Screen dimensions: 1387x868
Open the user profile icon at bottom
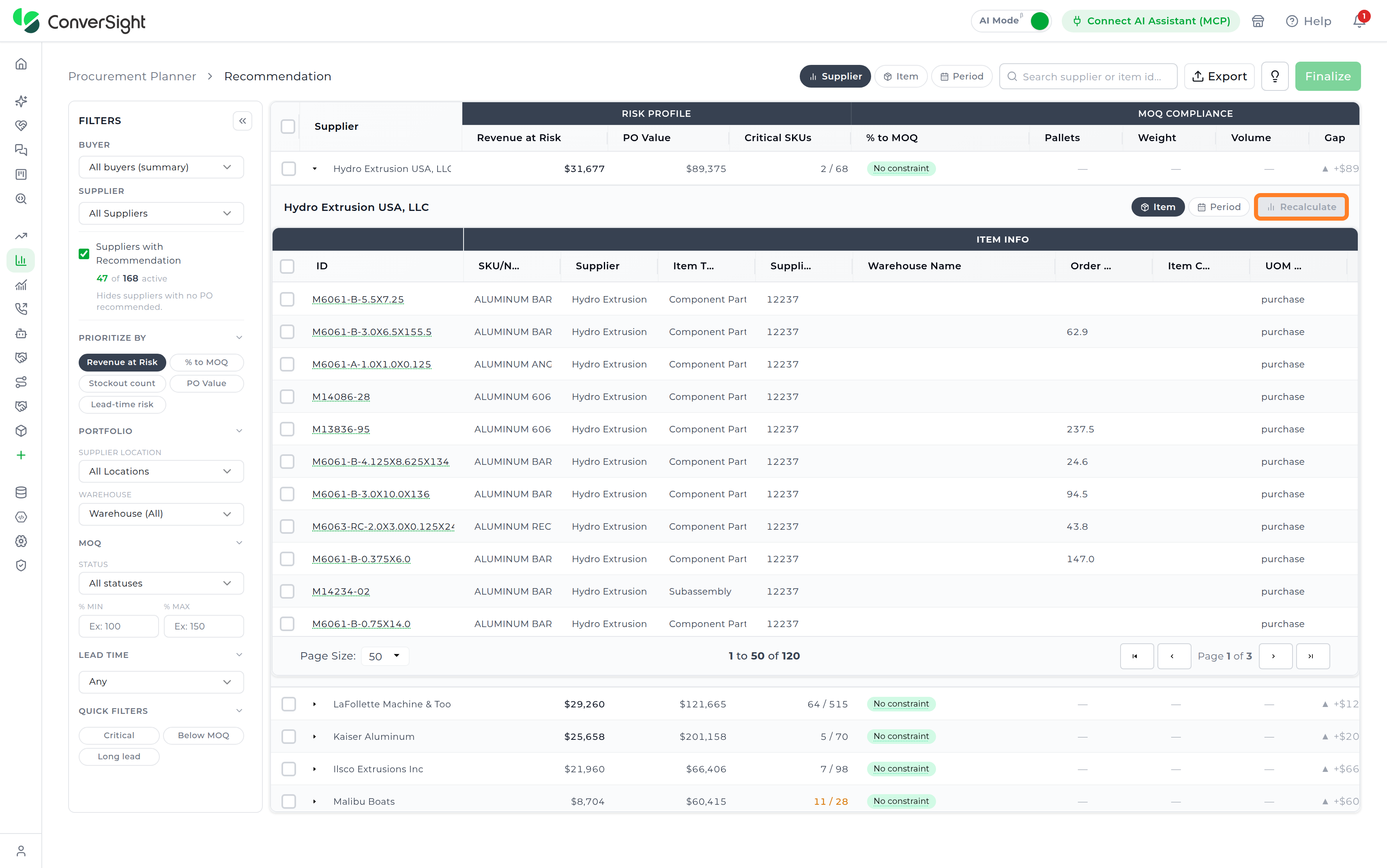pos(21,851)
